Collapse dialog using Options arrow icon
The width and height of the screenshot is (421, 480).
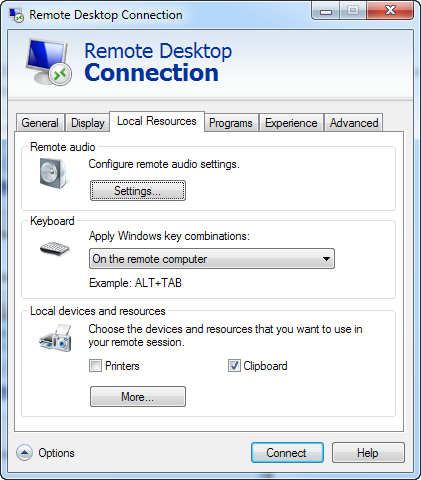(24, 453)
